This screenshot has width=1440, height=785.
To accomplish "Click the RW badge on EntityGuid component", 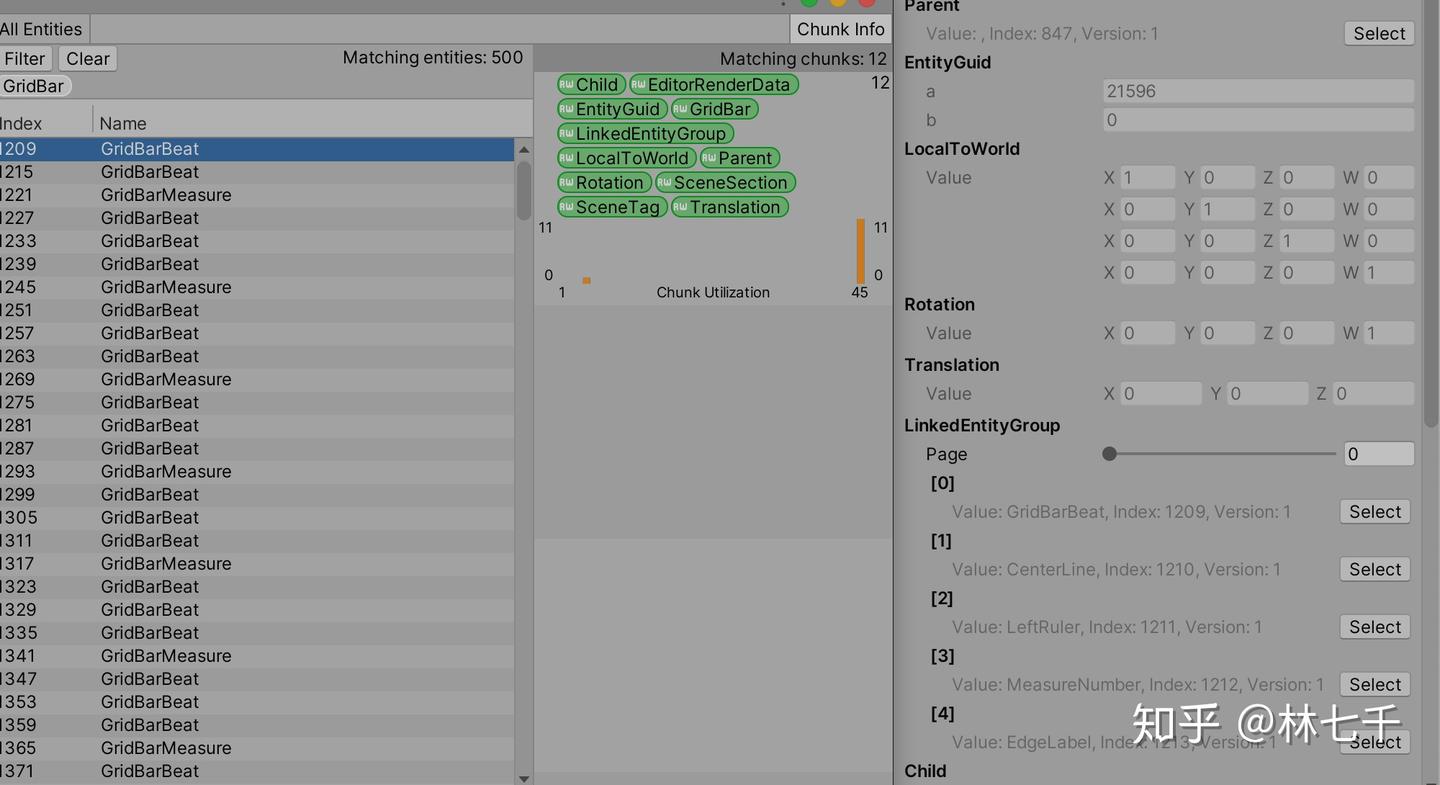I will 569,109.
